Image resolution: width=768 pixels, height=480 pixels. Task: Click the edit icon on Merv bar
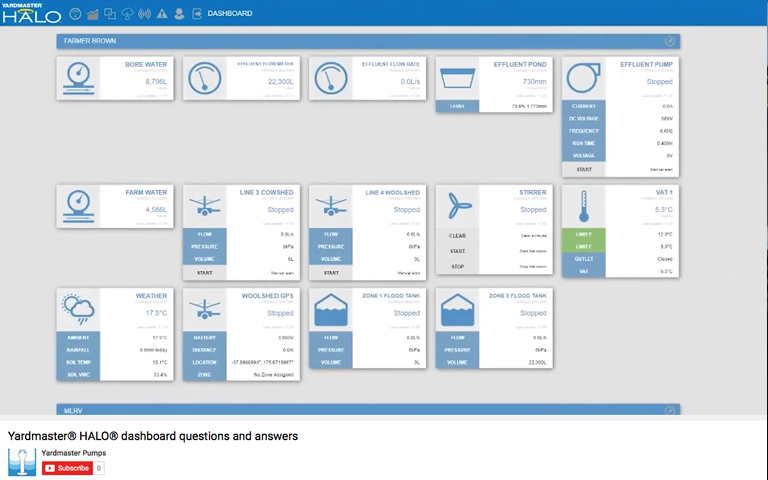pos(670,410)
